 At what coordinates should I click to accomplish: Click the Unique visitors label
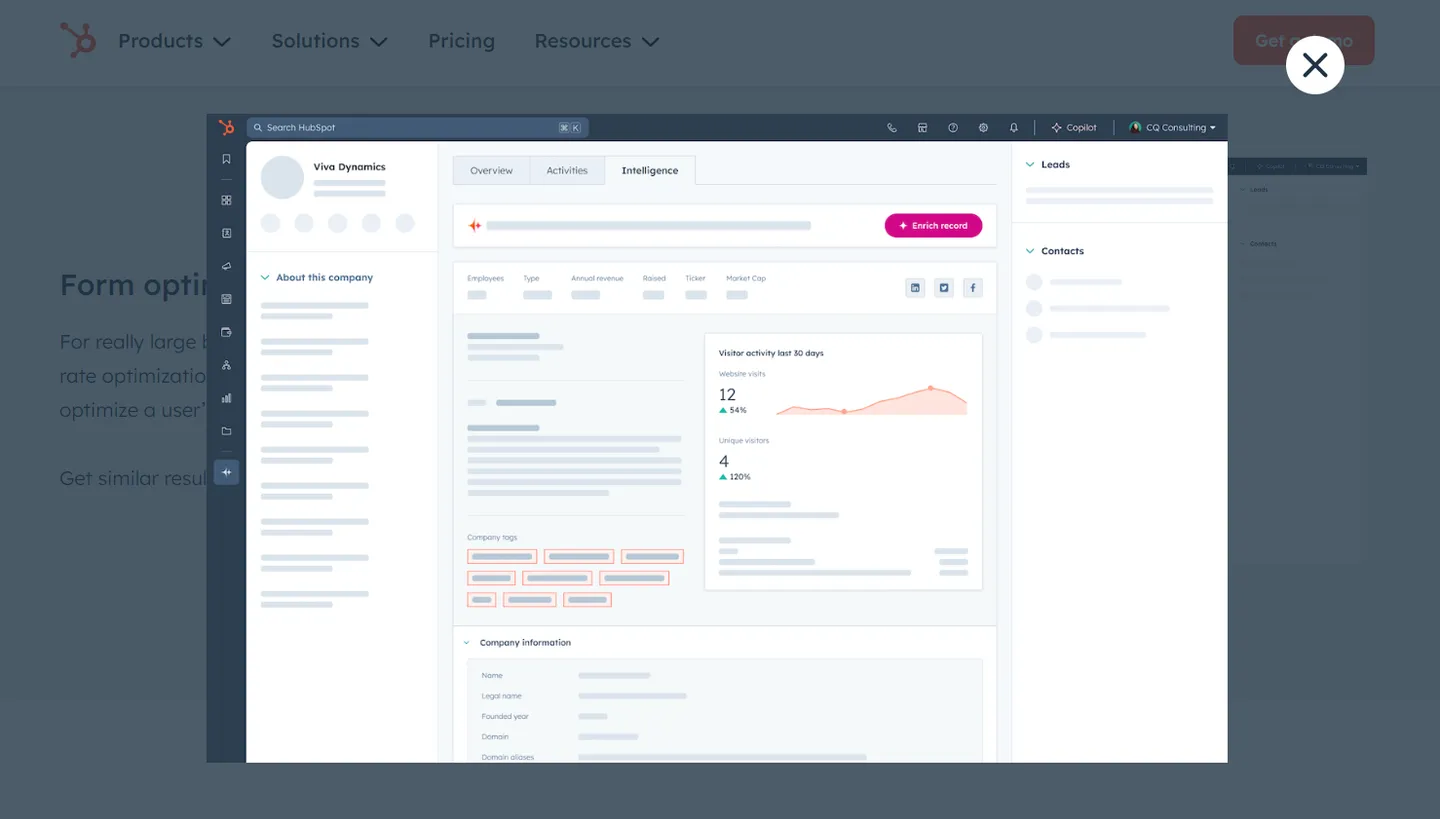point(744,440)
